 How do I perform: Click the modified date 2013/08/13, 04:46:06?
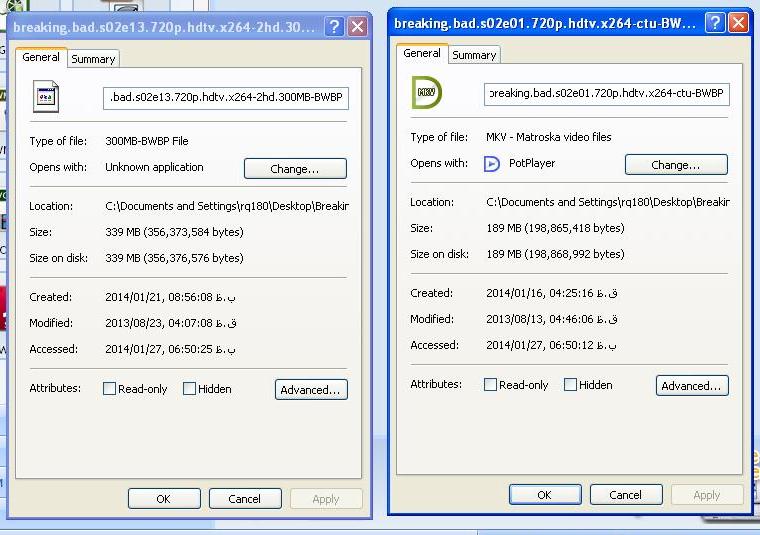coord(552,319)
